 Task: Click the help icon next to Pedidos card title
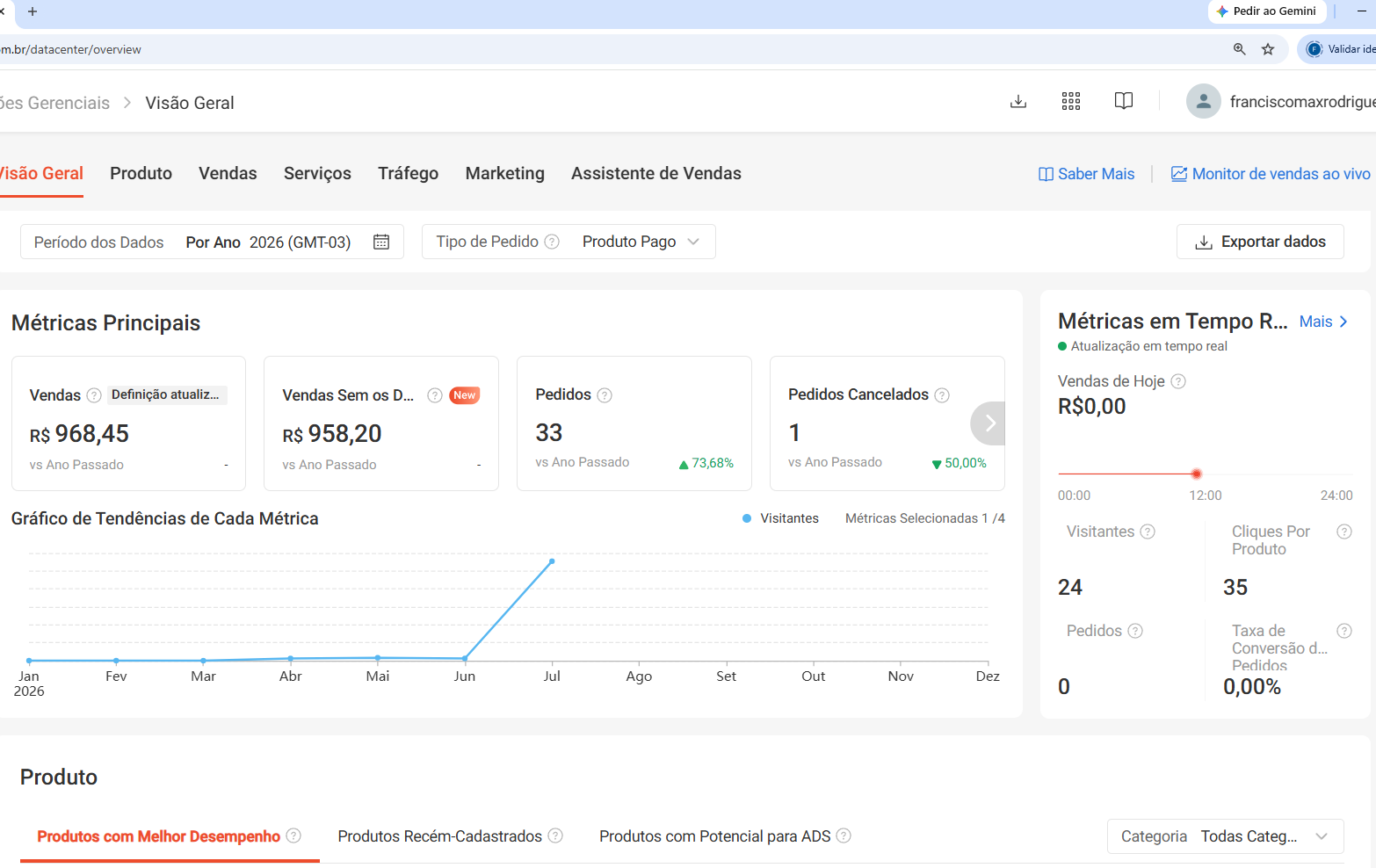click(605, 395)
